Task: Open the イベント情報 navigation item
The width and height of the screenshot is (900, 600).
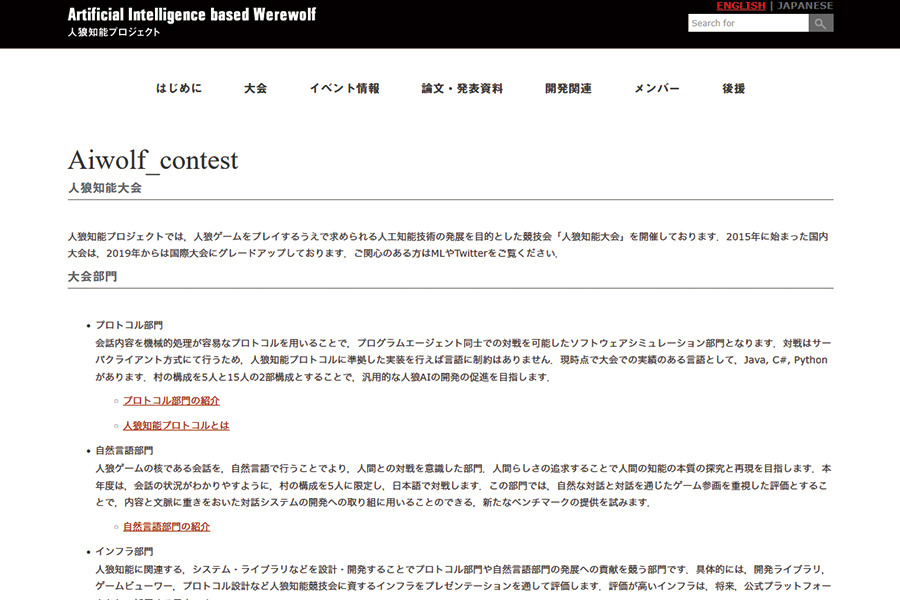Action: tap(344, 88)
